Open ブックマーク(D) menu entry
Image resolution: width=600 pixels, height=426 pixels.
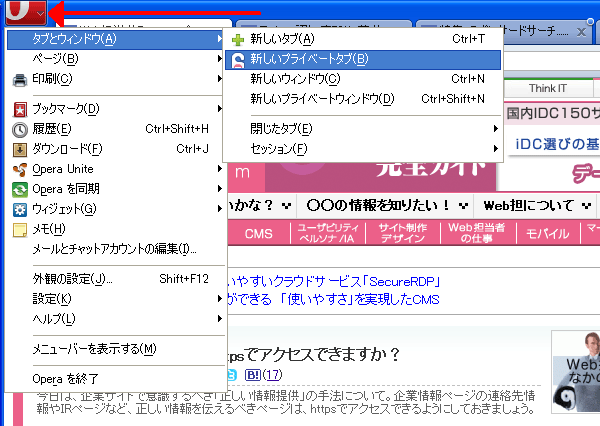point(115,109)
